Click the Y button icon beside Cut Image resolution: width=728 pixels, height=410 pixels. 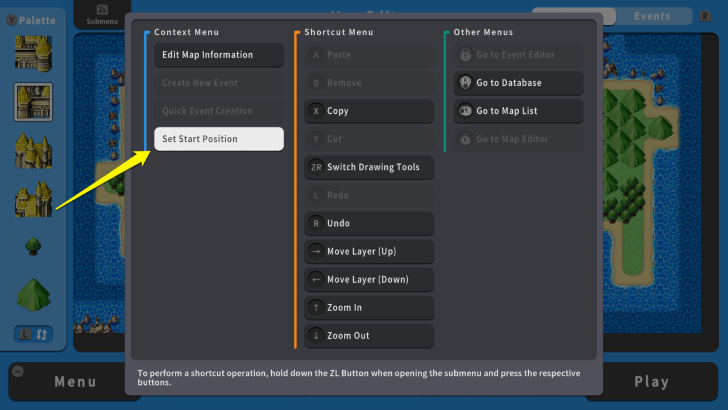tap(316, 139)
